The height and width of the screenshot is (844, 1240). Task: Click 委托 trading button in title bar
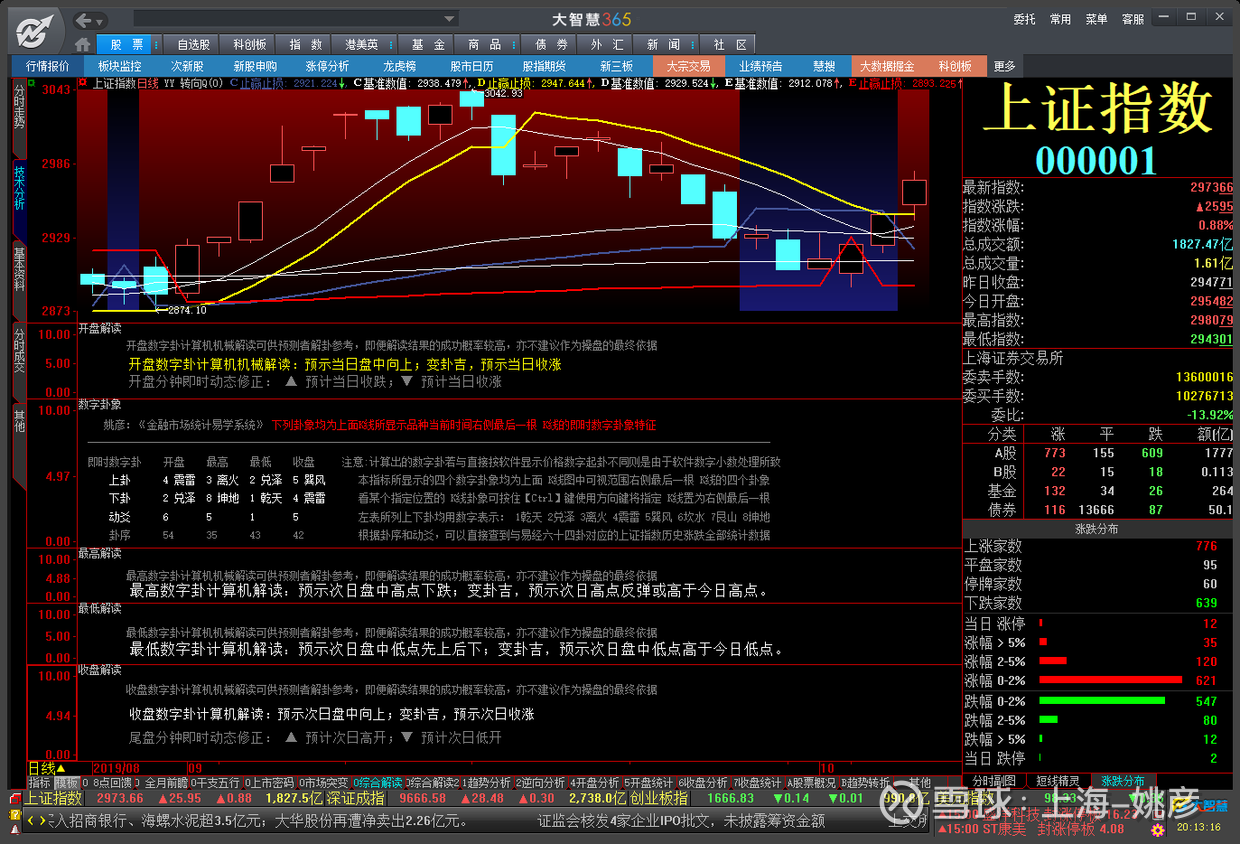[x=1024, y=20]
